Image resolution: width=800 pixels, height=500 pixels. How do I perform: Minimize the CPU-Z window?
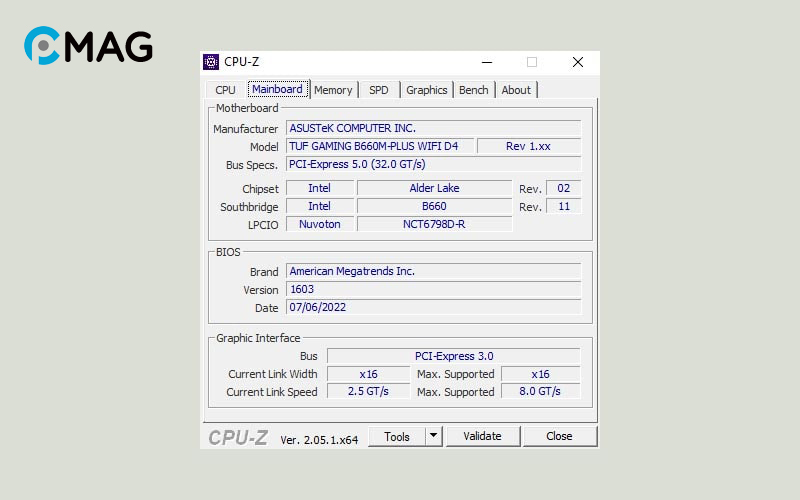487,62
